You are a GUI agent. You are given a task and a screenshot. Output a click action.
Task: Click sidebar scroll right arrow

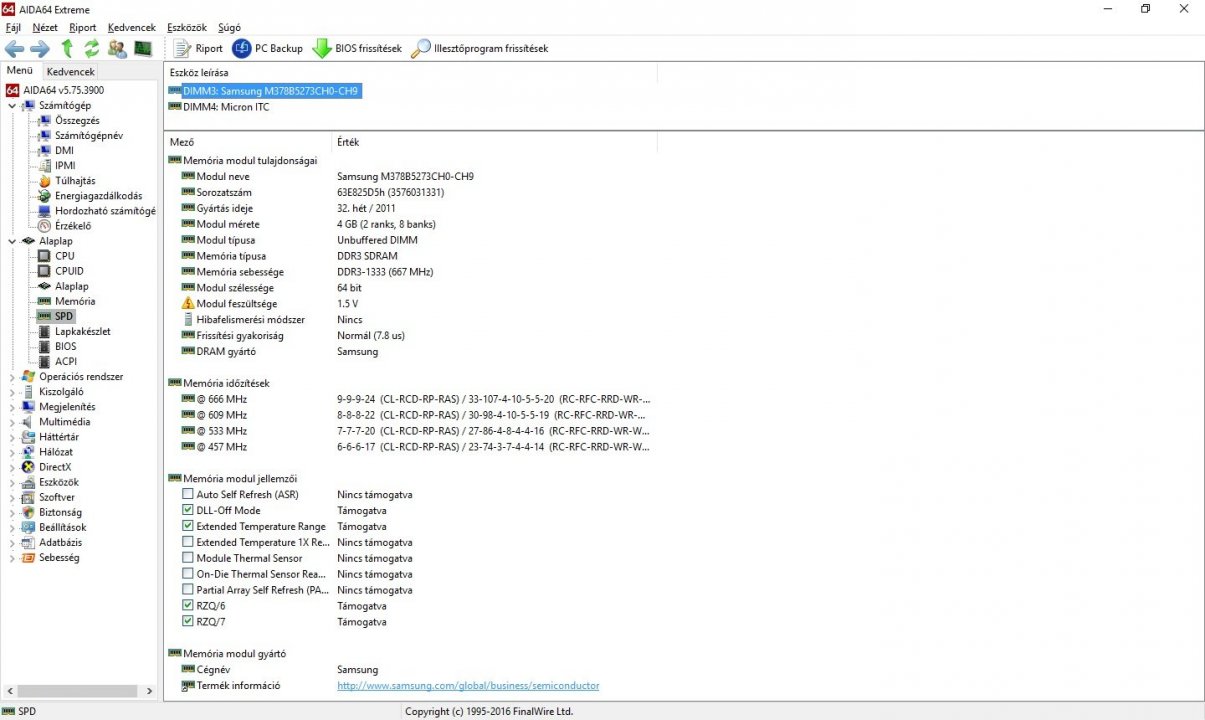(150, 691)
